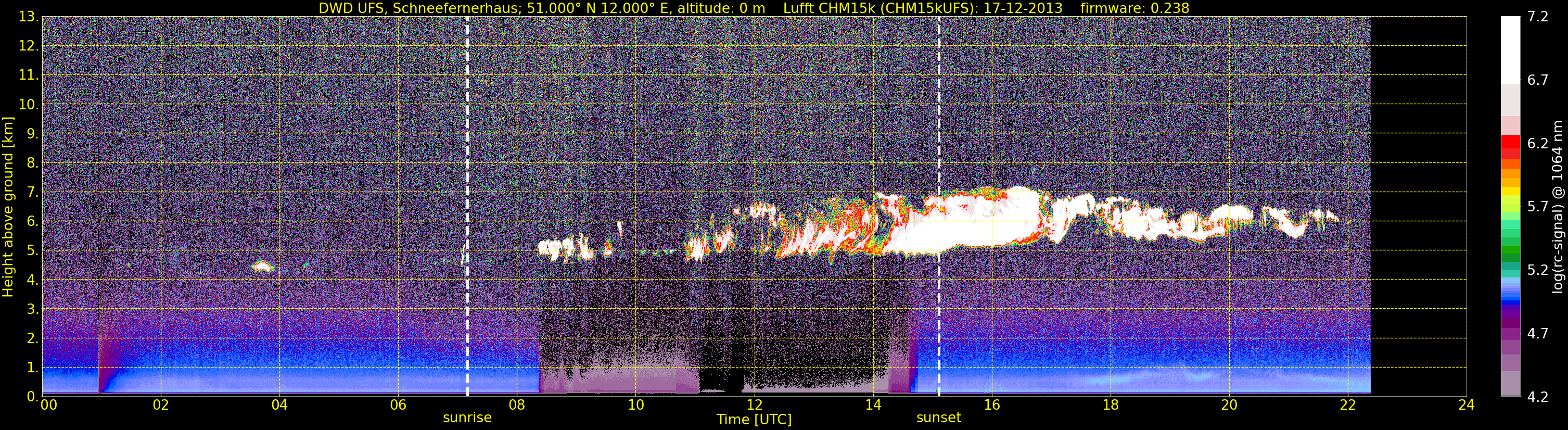Screen dimensions: 1568x430
Task: Click the sunset label below the axis
Action: 939,418
